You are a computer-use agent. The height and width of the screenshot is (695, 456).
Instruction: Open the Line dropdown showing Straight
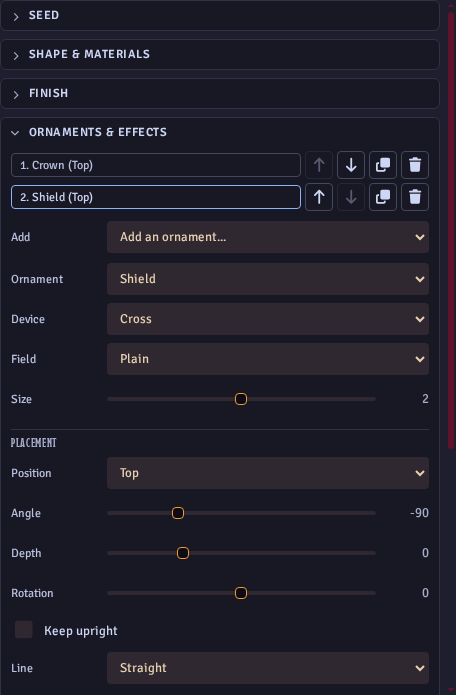pyautogui.click(x=268, y=668)
